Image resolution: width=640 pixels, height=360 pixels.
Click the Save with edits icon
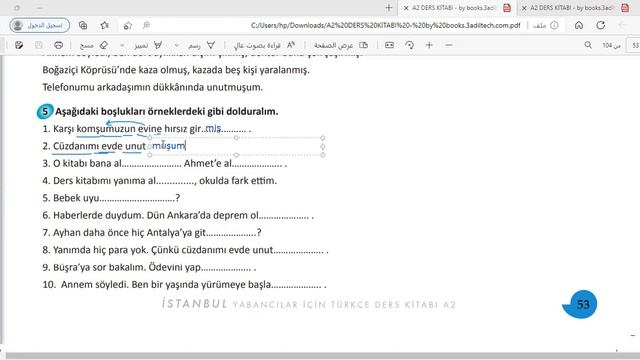(x=19, y=45)
